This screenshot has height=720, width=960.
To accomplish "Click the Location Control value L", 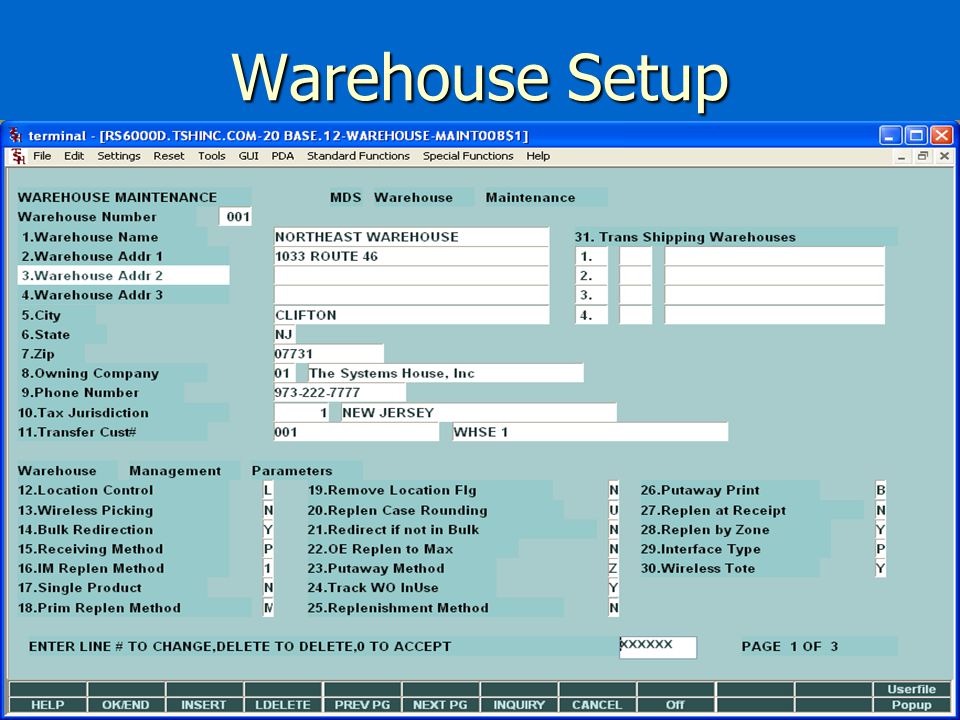I will click(268, 490).
